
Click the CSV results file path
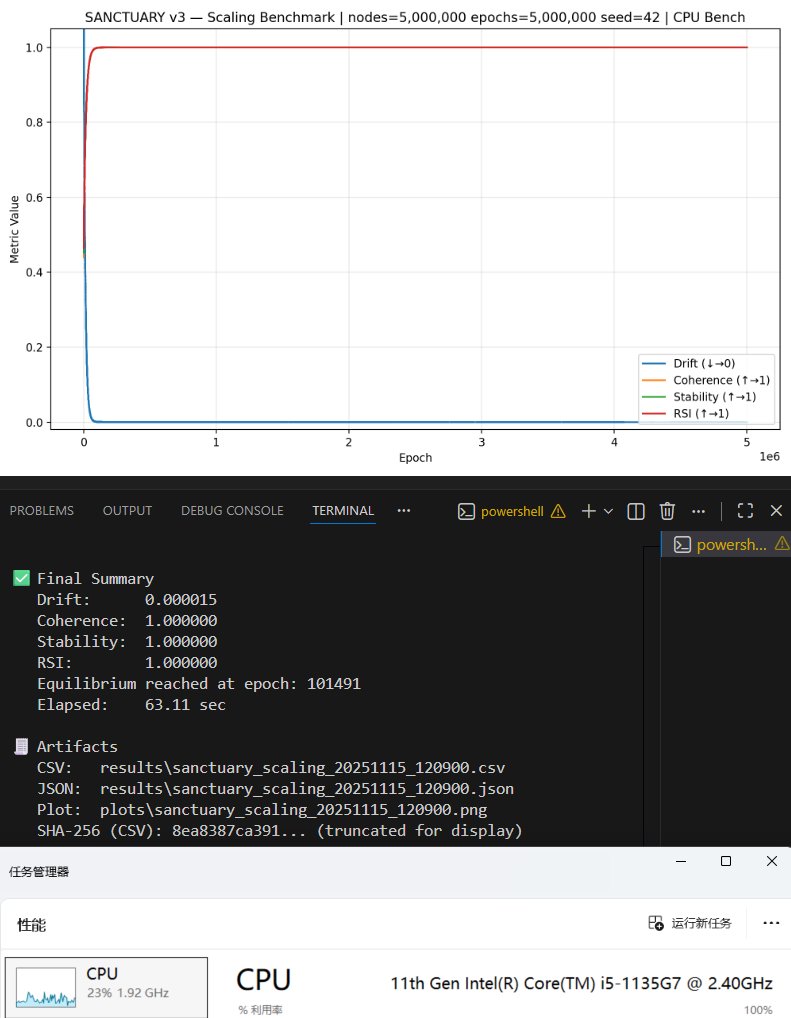(x=303, y=767)
